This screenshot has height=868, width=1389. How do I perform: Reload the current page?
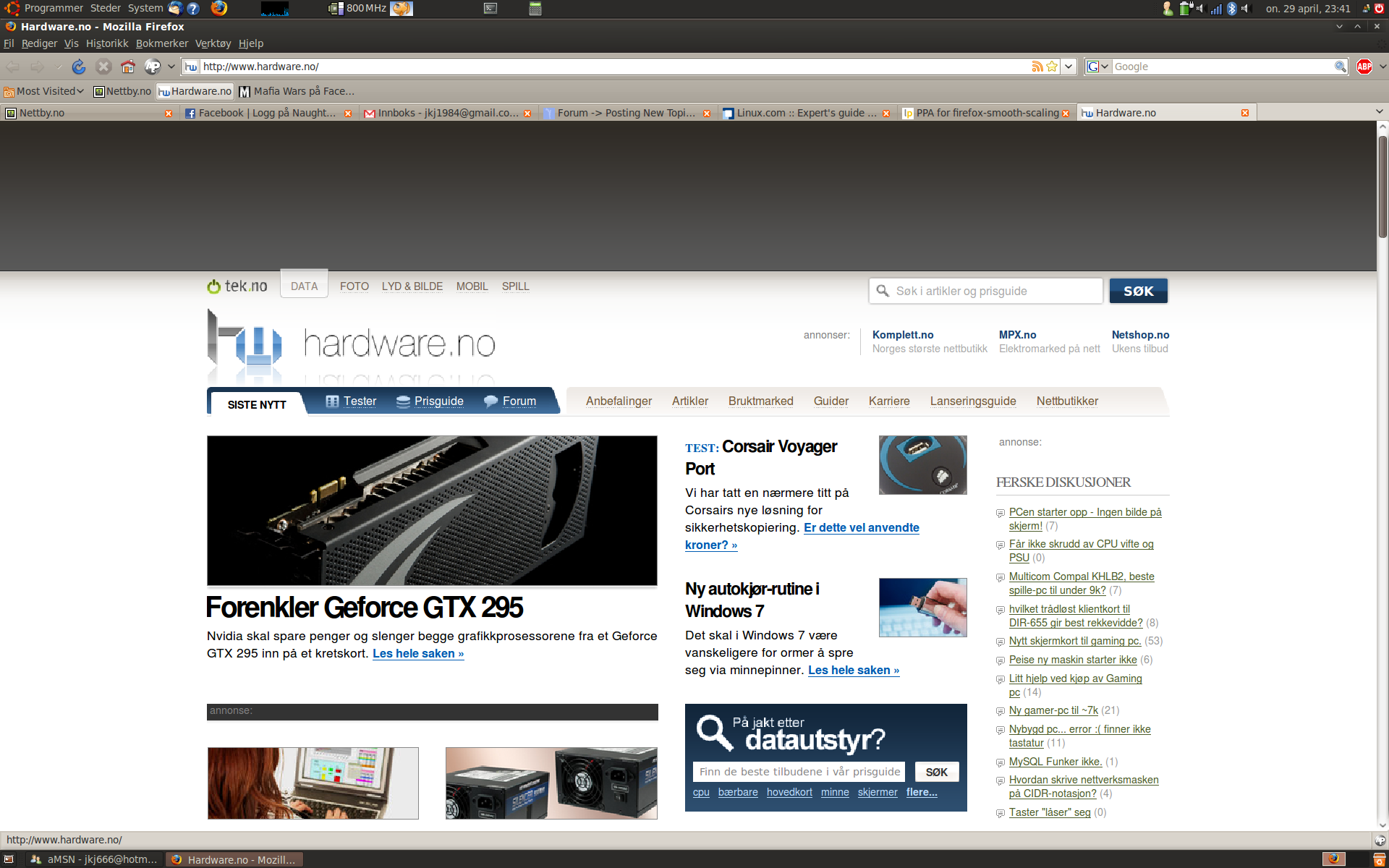coord(79,67)
